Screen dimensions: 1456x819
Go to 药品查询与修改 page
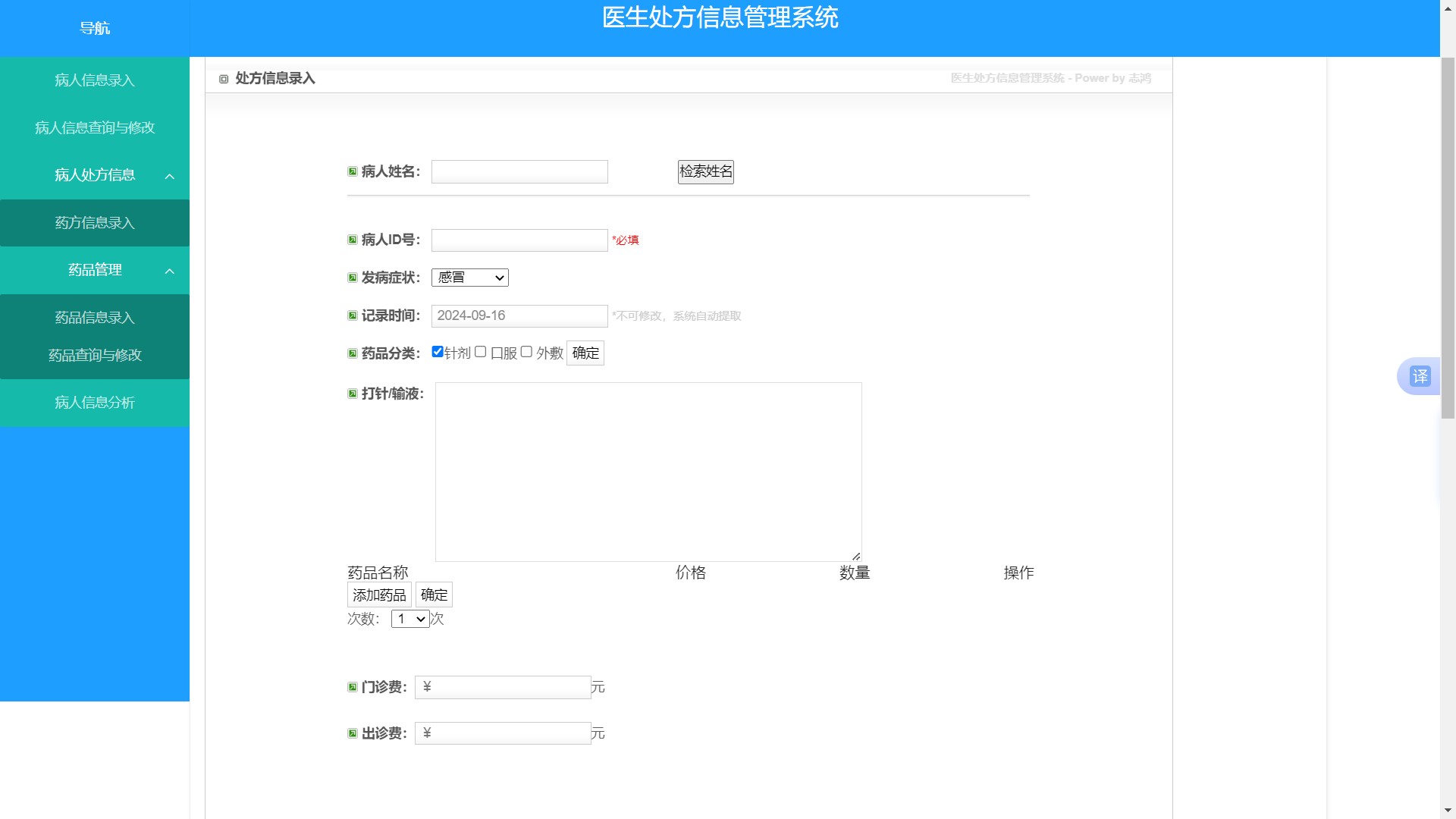[95, 355]
